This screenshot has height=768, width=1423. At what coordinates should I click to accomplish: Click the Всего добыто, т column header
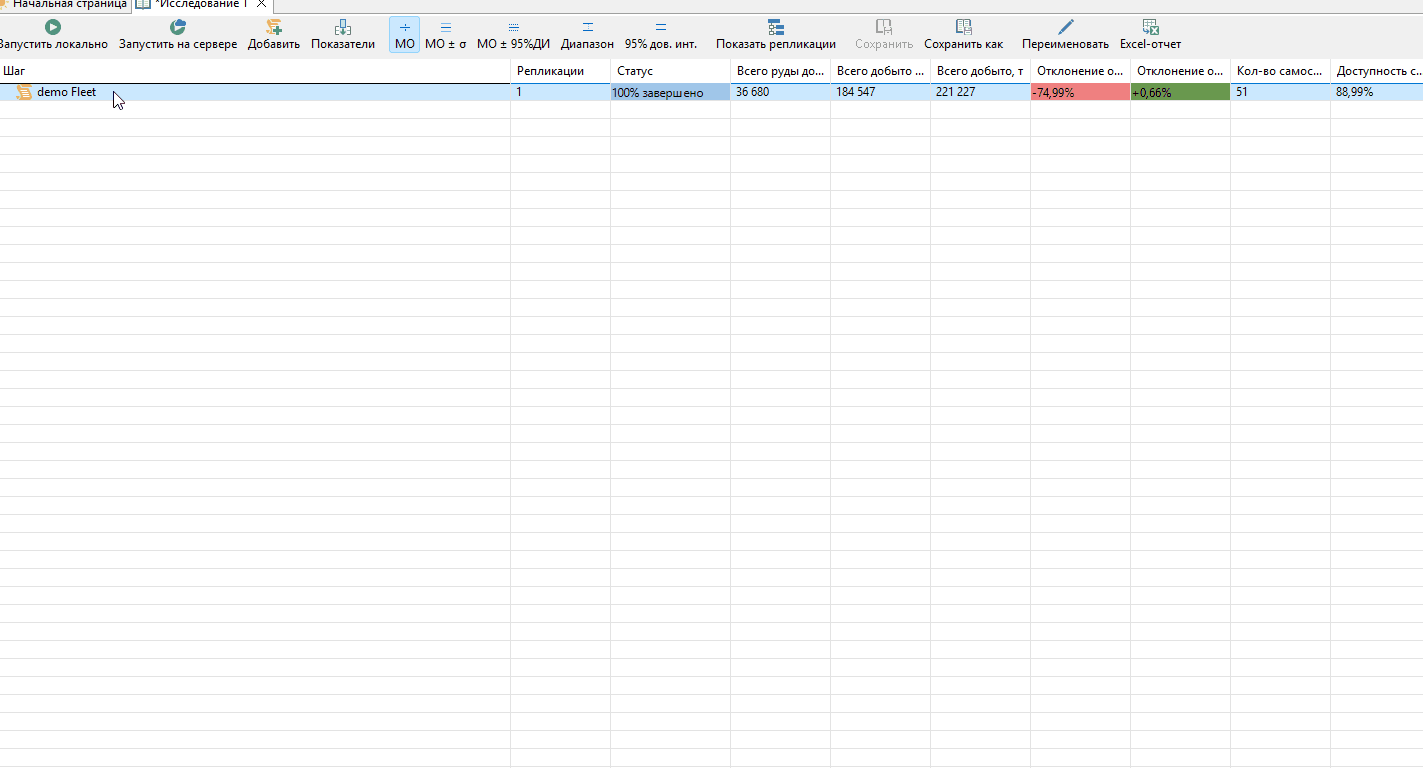980,71
